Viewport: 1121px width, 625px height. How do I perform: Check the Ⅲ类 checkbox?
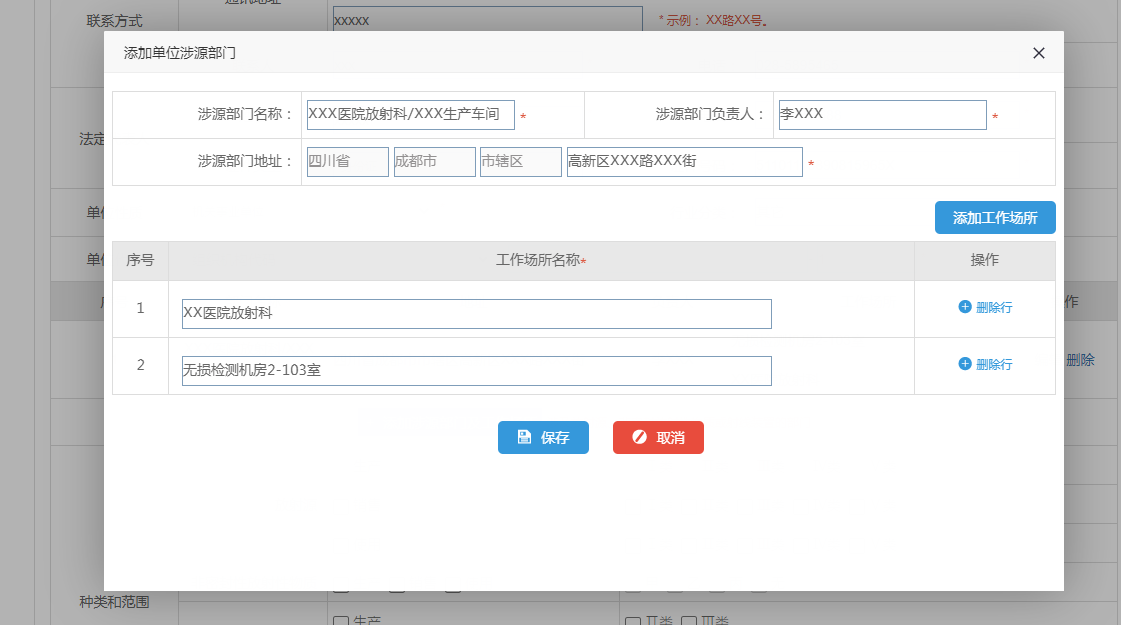[688, 621]
